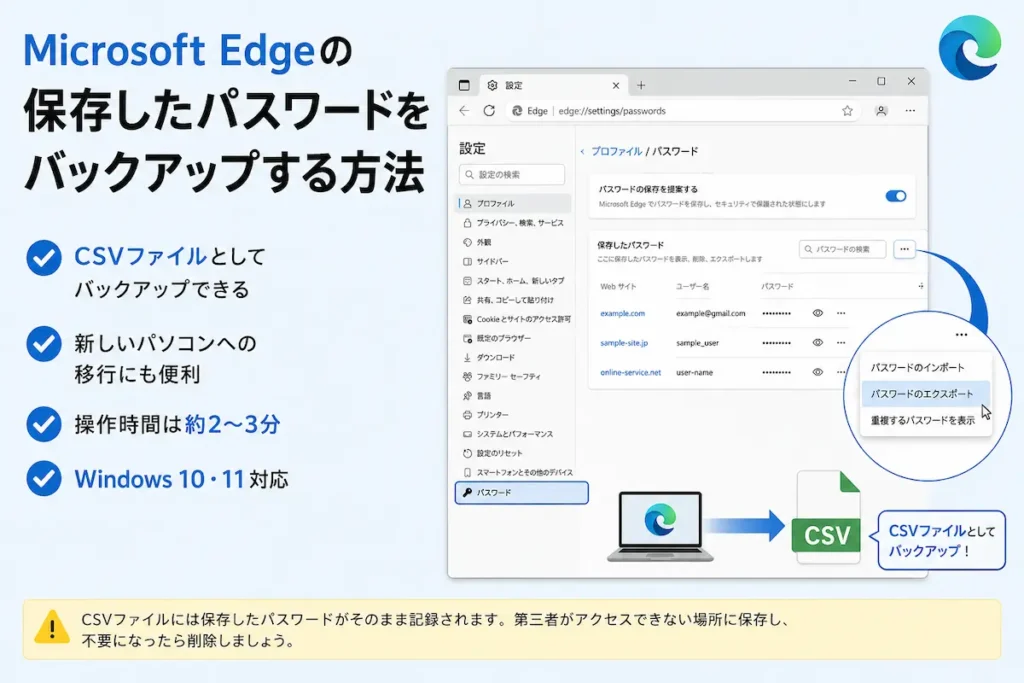Open more actions for example.com row

pyautogui.click(x=841, y=313)
